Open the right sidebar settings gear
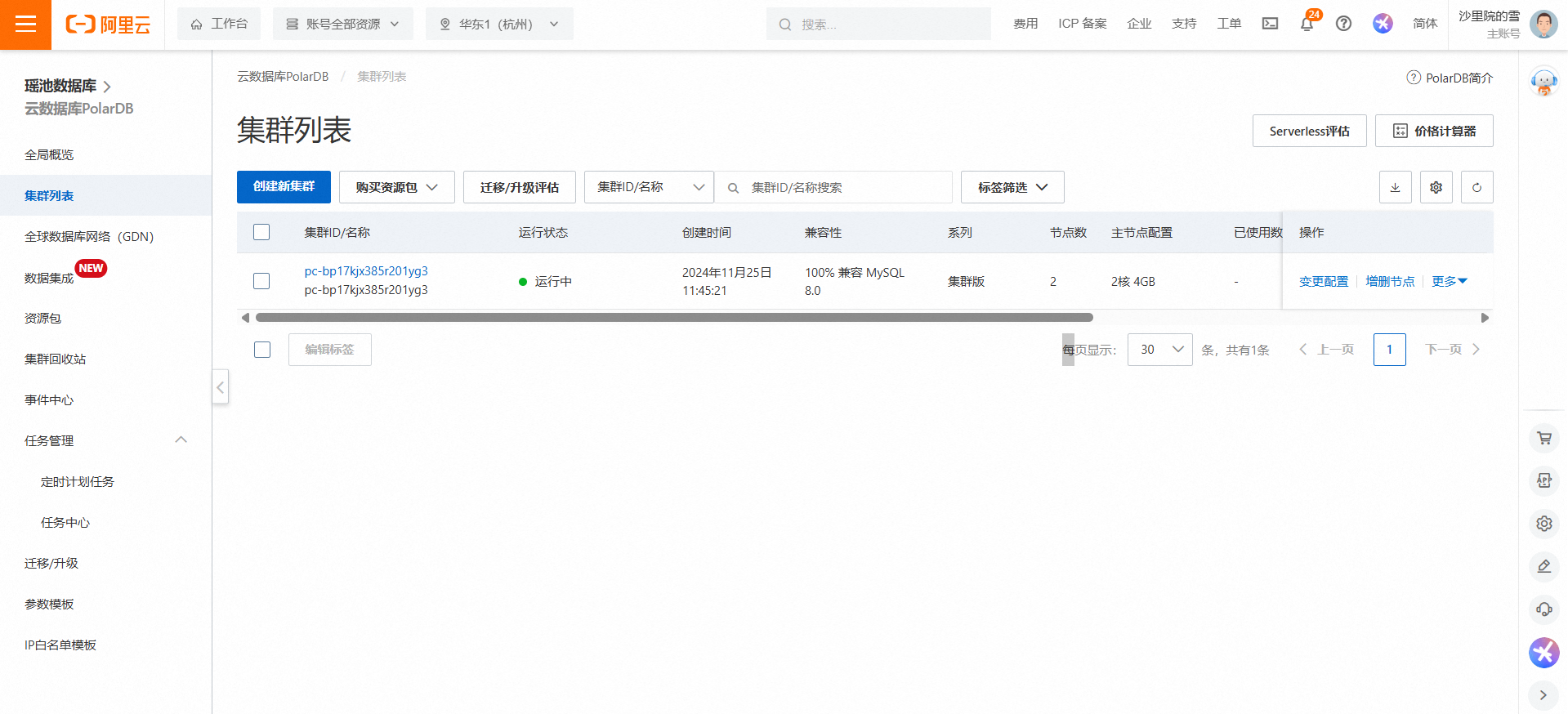The height and width of the screenshot is (714, 1568). 1543,523
